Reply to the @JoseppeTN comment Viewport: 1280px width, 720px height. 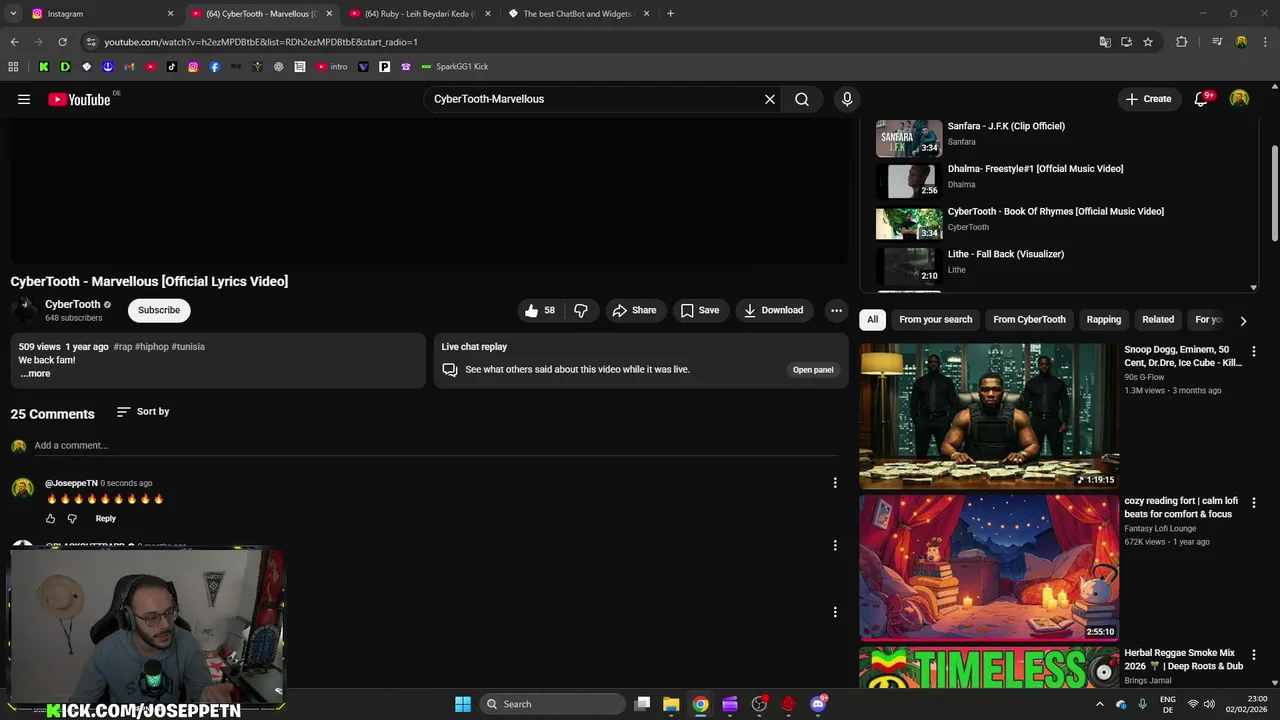pos(105,519)
